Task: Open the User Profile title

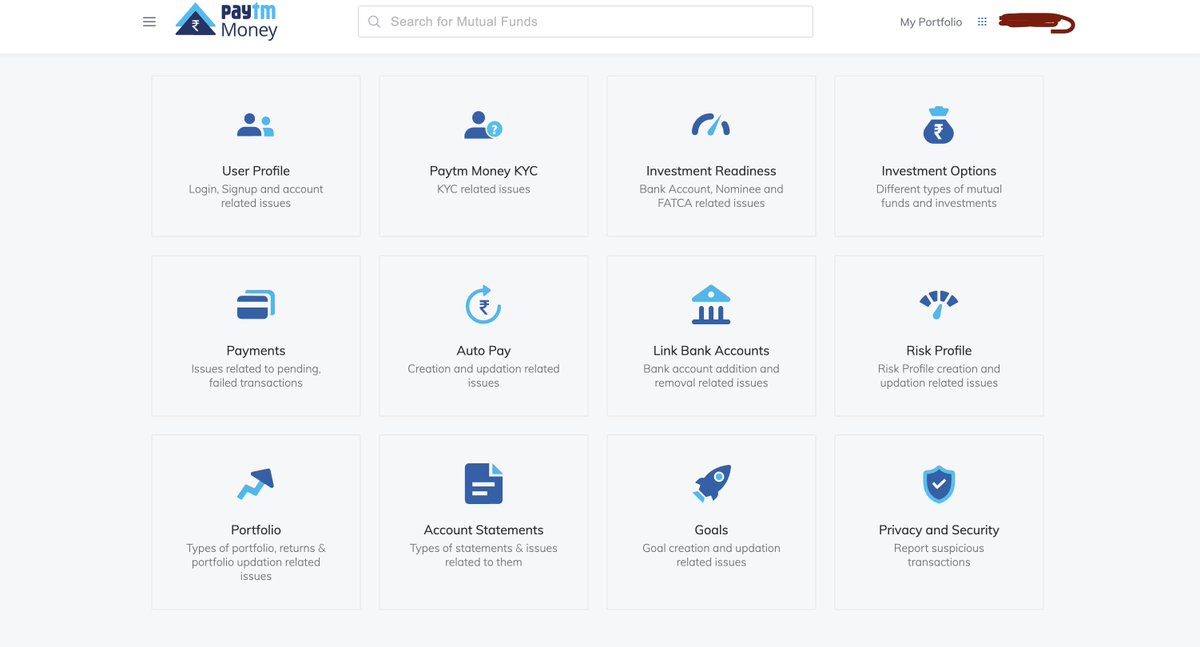Action: click(256, 171)
